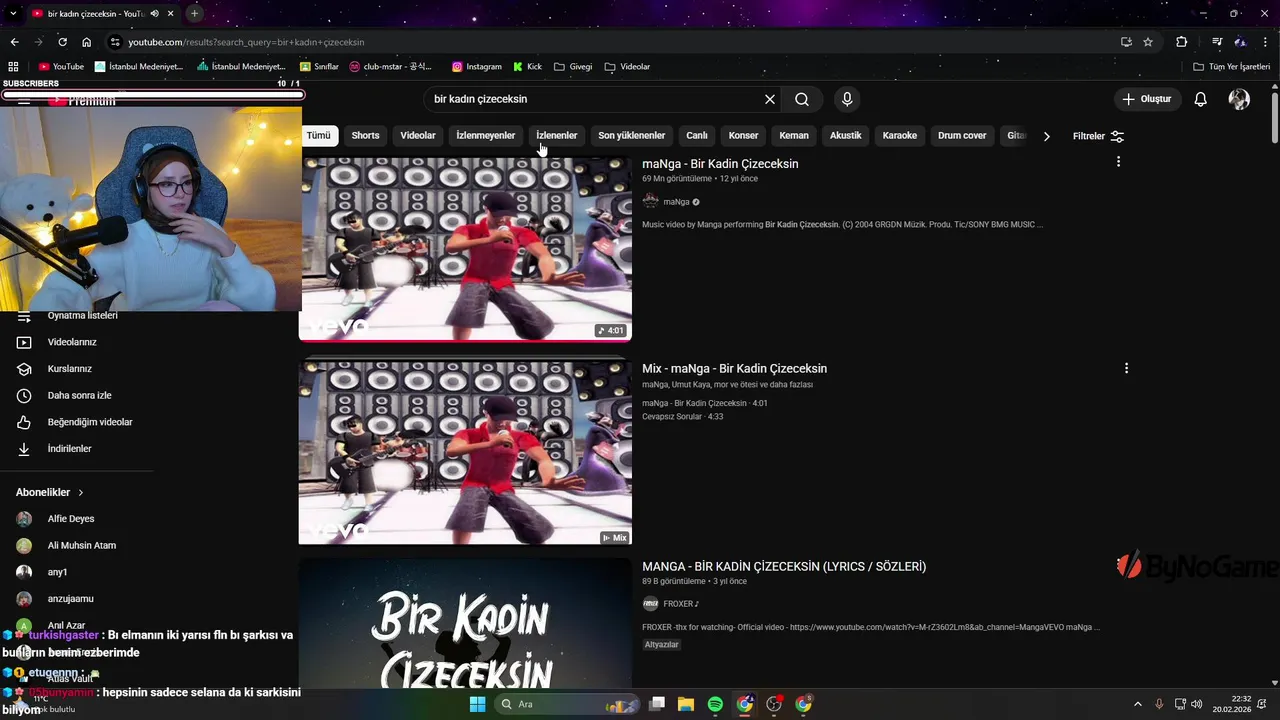Select the Shorts filter chip
The width and height of the screenshot is (1280, 720).
point(365,135)
